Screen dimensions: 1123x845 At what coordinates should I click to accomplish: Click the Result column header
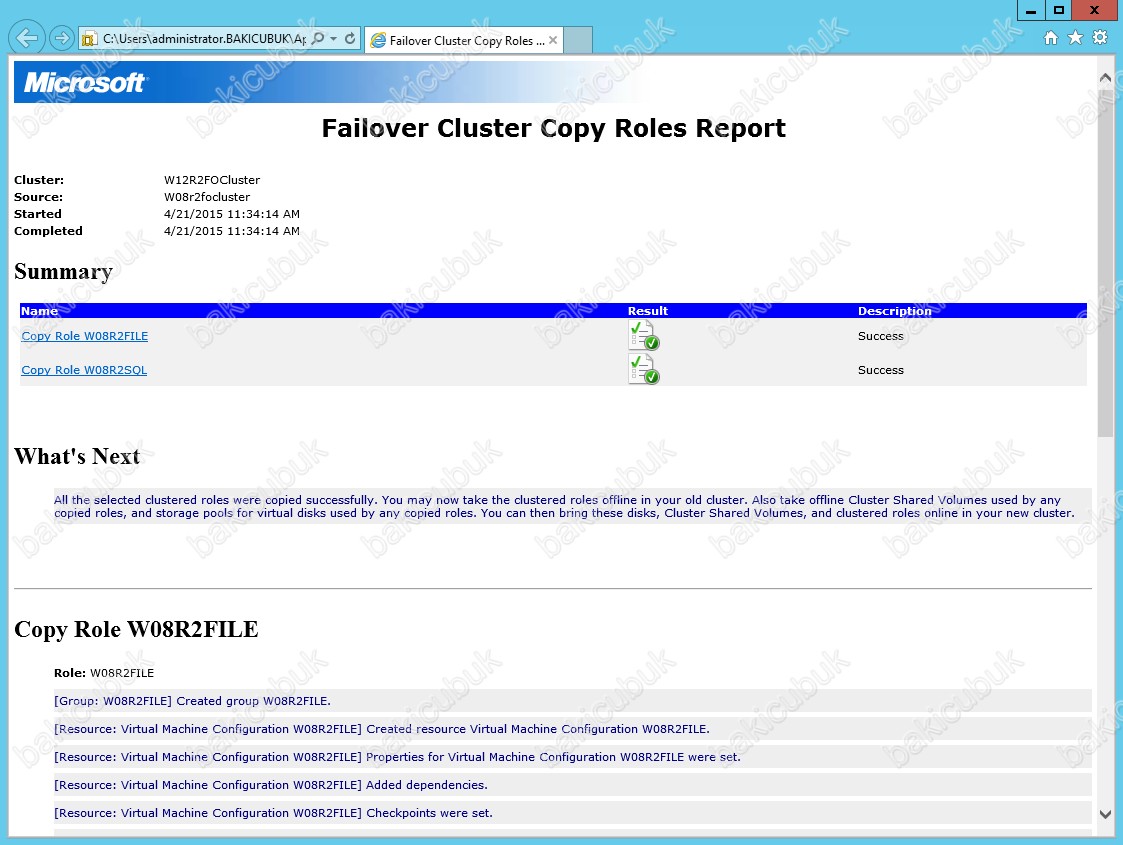point(647,311)
